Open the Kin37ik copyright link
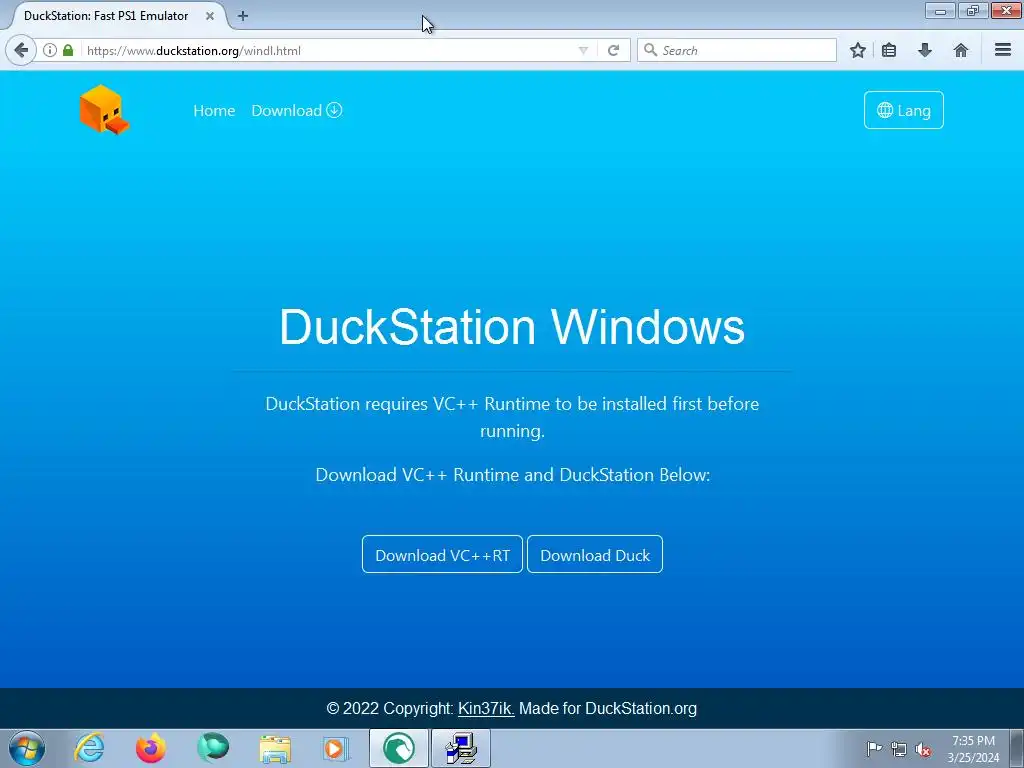Screen dimensions: 1024x768 486,709
